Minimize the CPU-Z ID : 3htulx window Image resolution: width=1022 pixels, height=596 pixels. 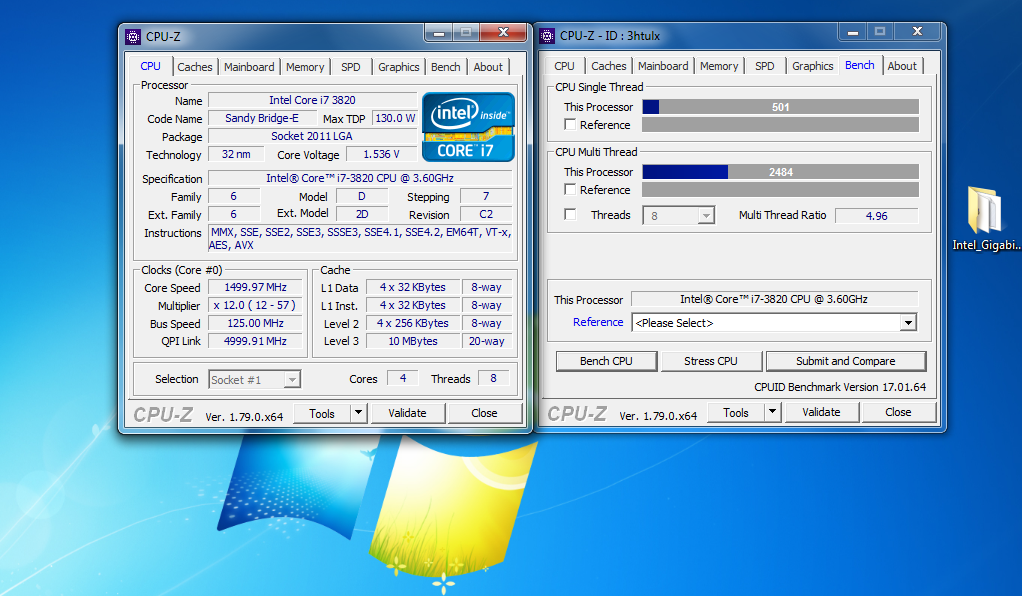tap(853, 31)
